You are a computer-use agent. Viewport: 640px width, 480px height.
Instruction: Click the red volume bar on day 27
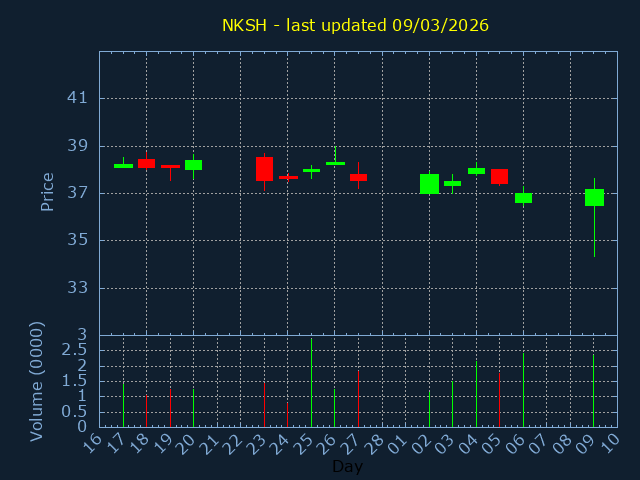coord(358,399)
